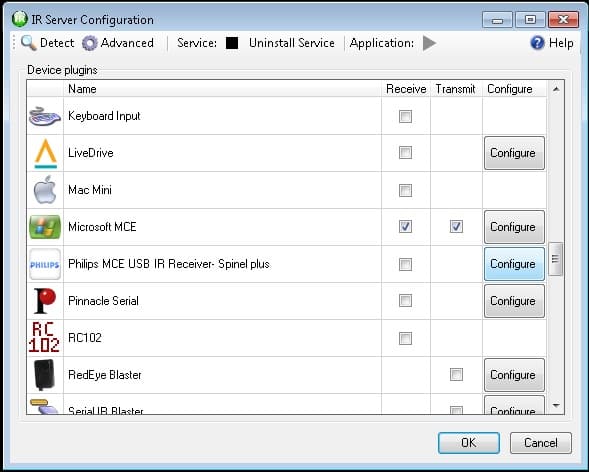Viewport: 589px width, 472px height.
Task: Click the scrollbar up arrow in plugin list
Action: pos(556,89)
